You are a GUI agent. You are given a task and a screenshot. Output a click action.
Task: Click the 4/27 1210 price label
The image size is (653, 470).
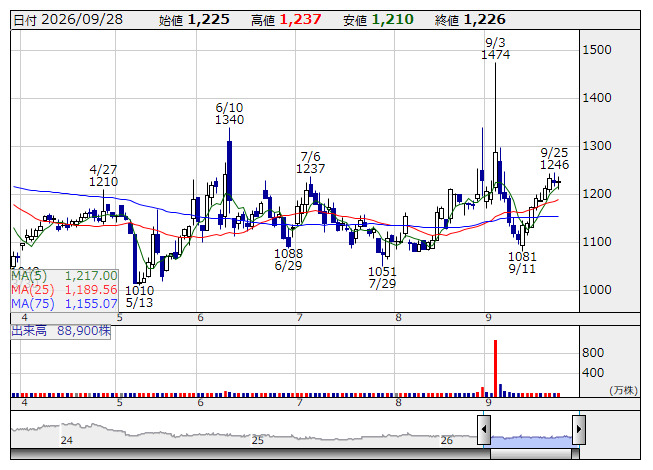103,176
